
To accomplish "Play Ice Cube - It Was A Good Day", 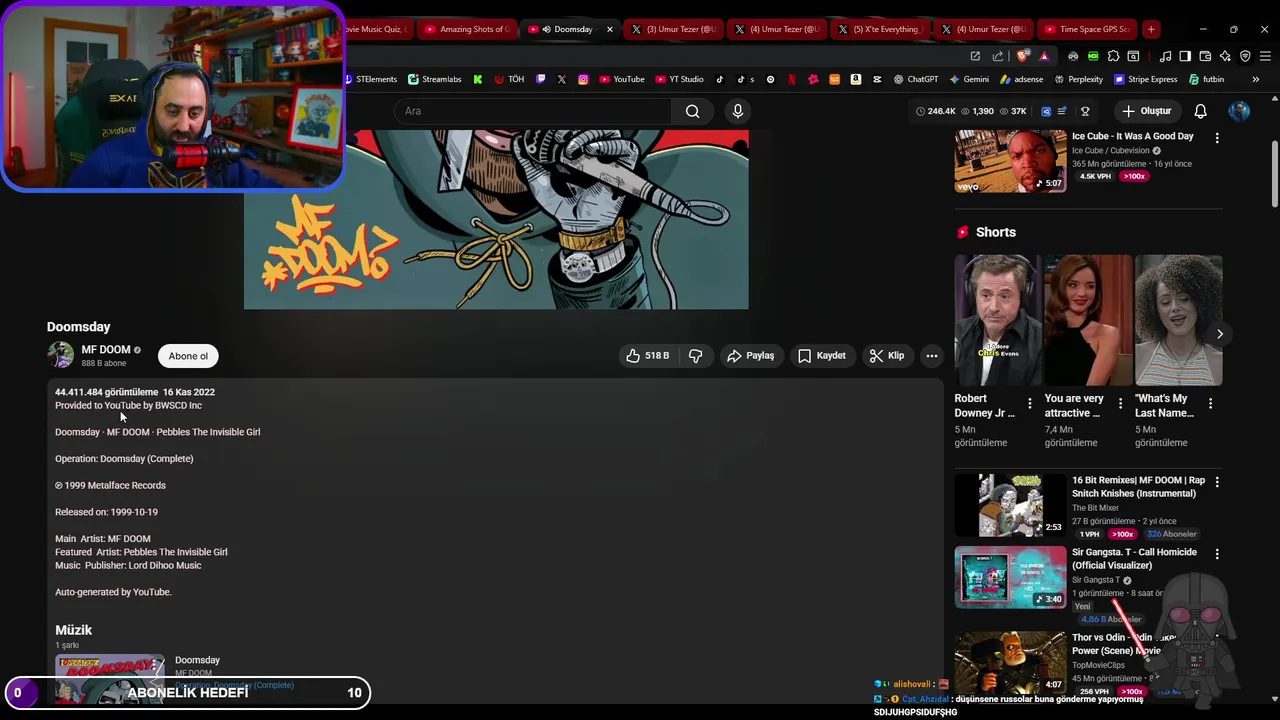I will coord(1010,161).
